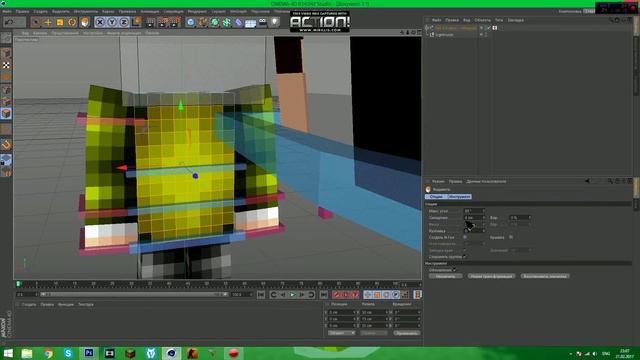Open the size mode dropdown in coordinates
640x360 pixels.
373,333
